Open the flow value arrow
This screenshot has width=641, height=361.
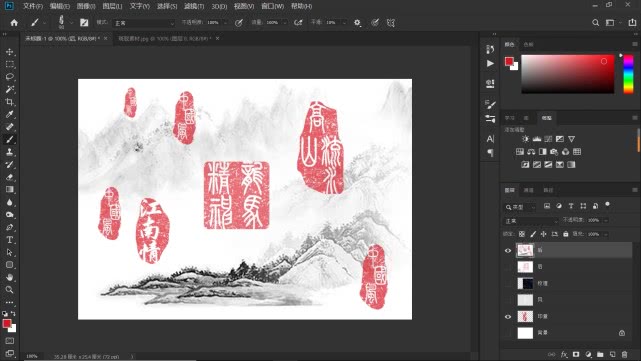coord(285,23)
